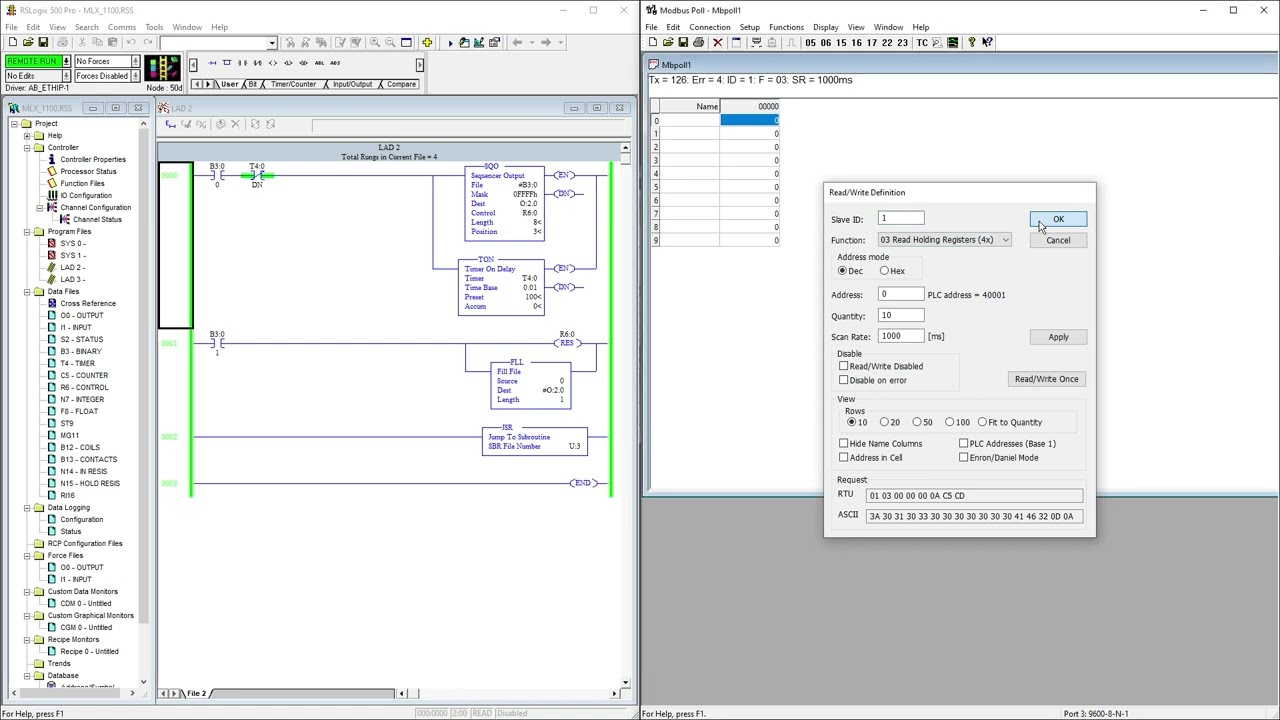The image size is (1280, 720).
Task: Toggle PLC Addresses (Base 1) checkbox
Action: tap(964, 443)
